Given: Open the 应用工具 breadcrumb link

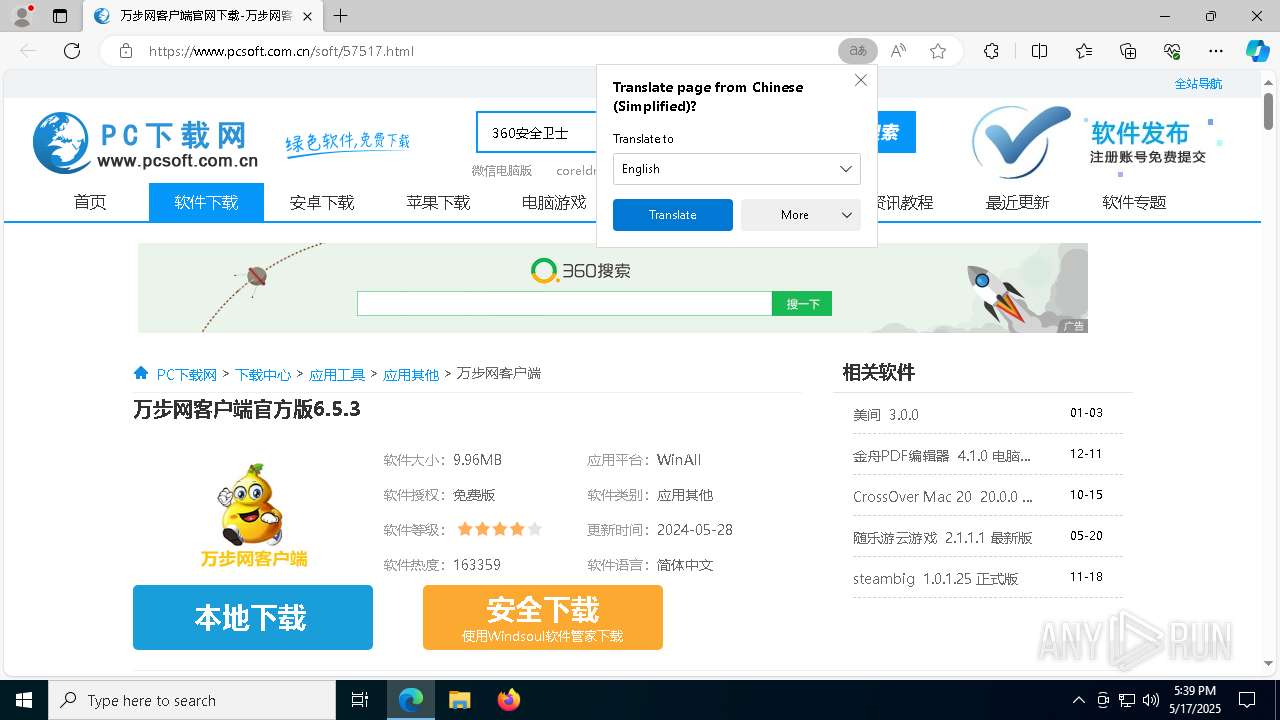Looking at the screenshot, I should pyautogui.click(x=337, y=374).
